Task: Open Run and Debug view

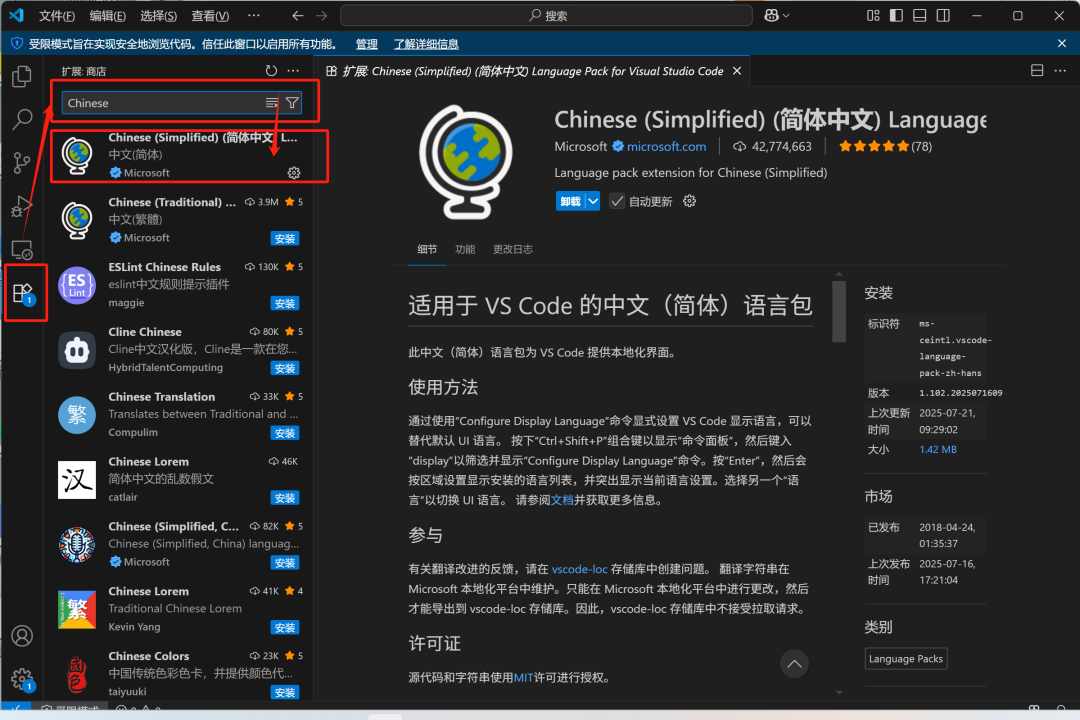Action: pos(22,206)
